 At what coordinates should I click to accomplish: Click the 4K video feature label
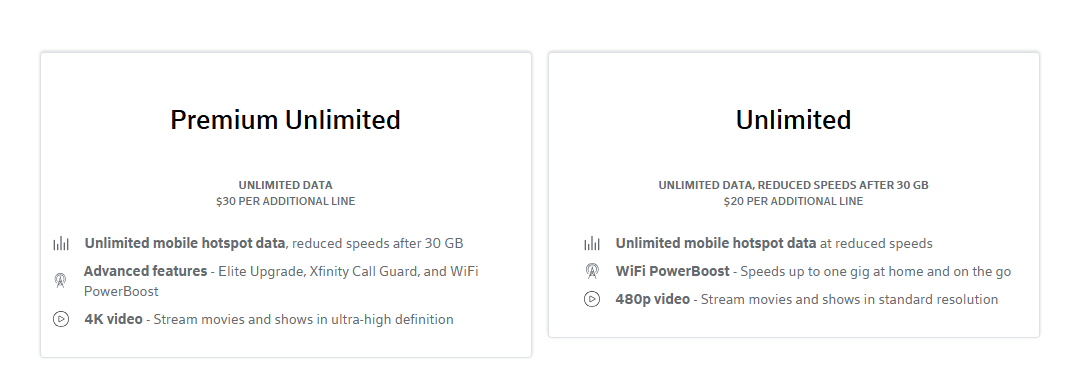click(x=113, y=319)
